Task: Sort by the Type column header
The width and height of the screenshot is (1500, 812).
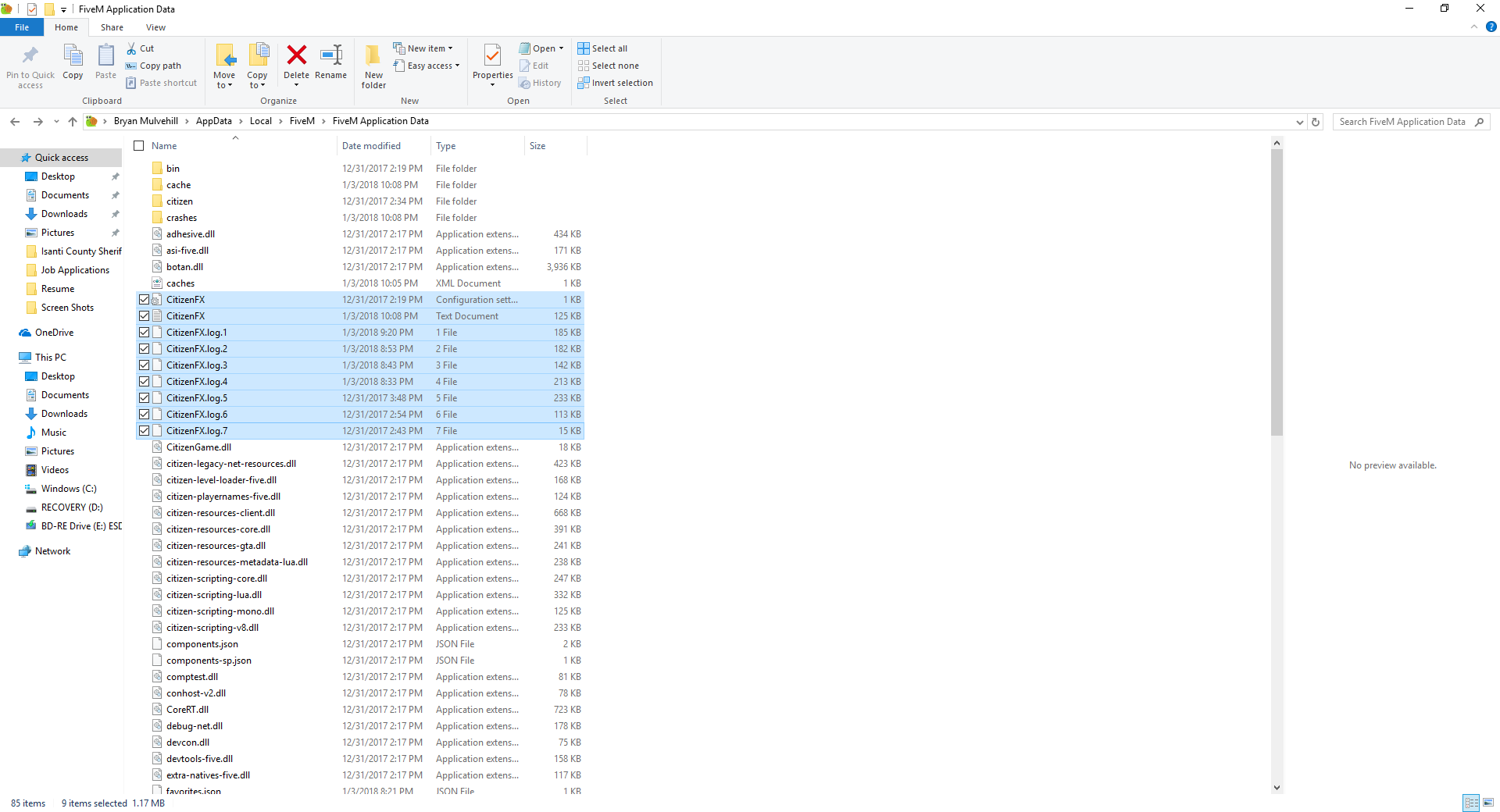Action: tap(477, 146)
